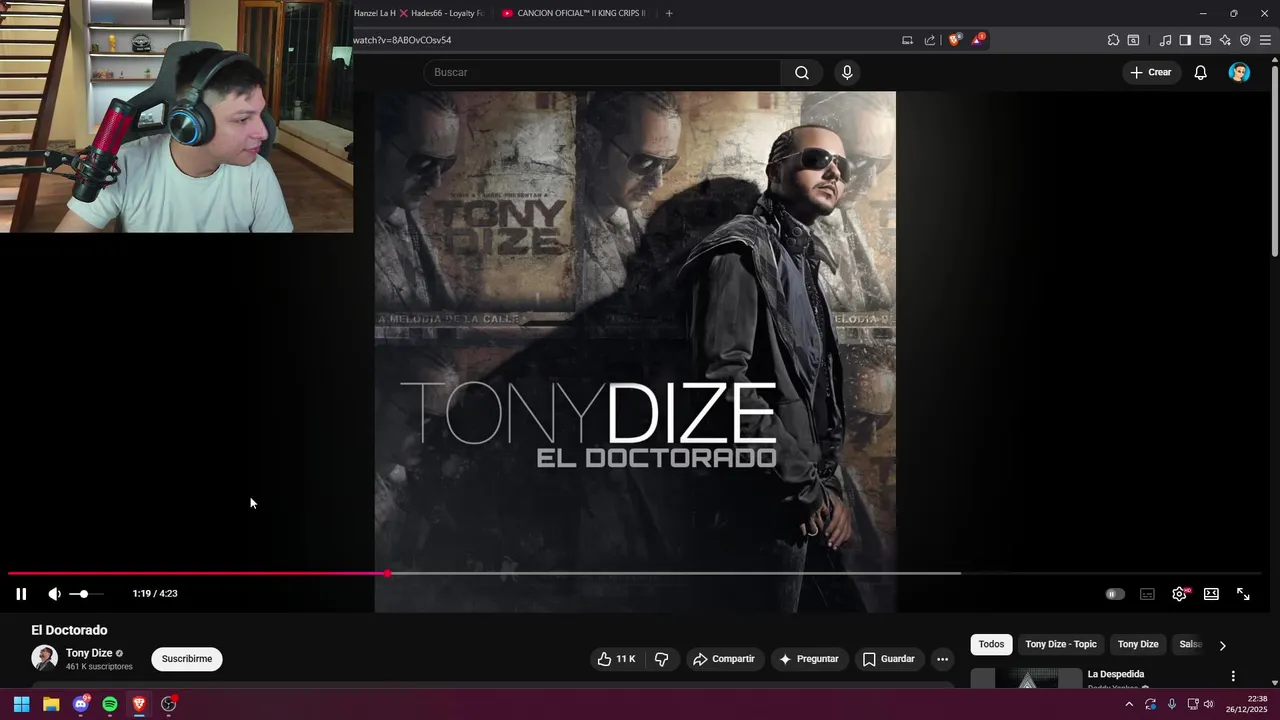The height and width of the screenshot is (720, 1280).
Task: Open a new browser tab
Action: [669, 13]
